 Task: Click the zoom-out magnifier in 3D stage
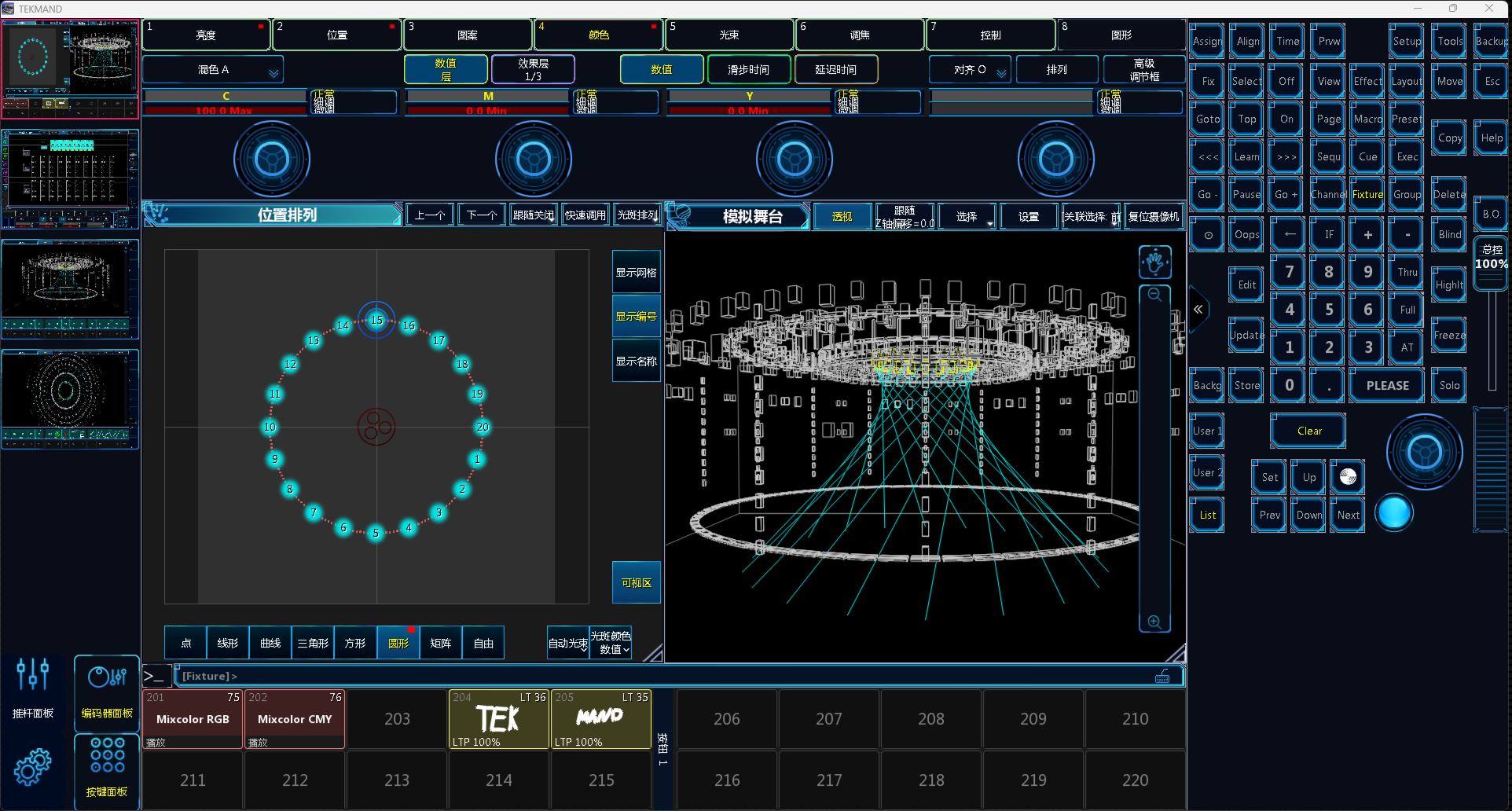click(1154, 295)
